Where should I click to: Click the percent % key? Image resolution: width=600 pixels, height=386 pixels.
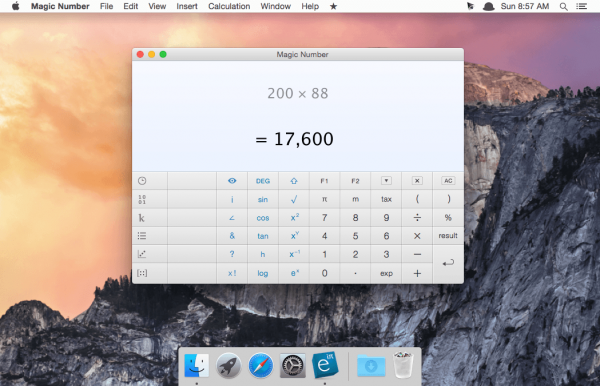(x=448, y=218)
